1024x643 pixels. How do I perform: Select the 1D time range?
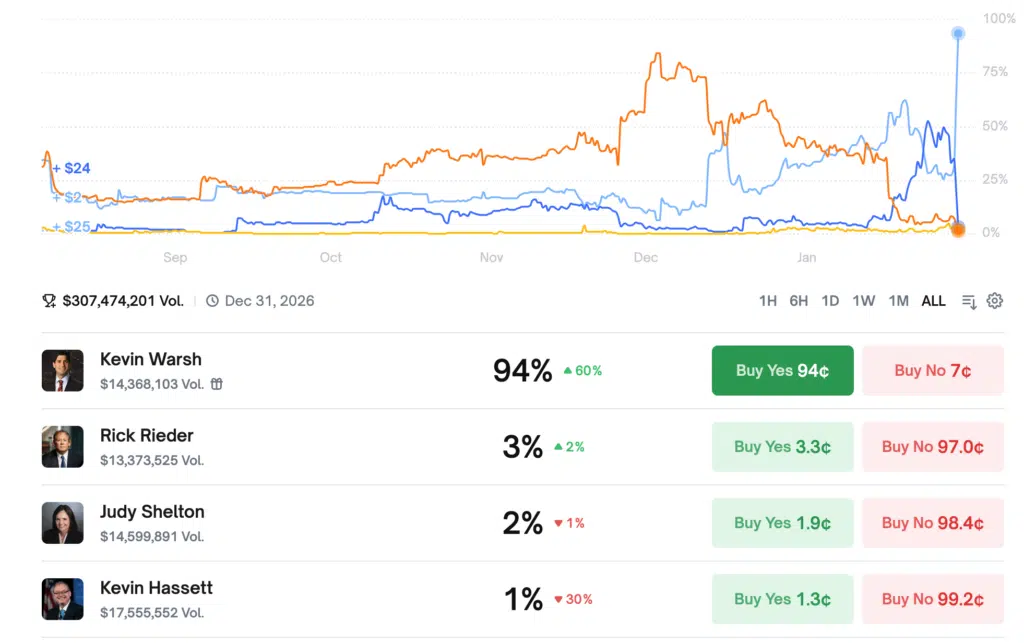pos(830,301)
